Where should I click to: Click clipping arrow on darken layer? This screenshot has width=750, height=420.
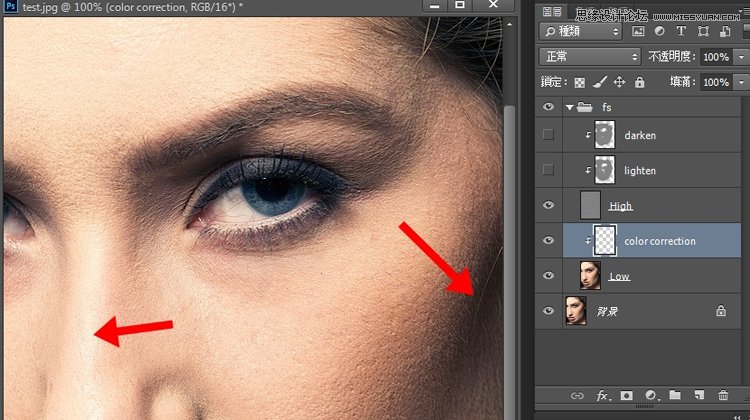coord(588,135)
